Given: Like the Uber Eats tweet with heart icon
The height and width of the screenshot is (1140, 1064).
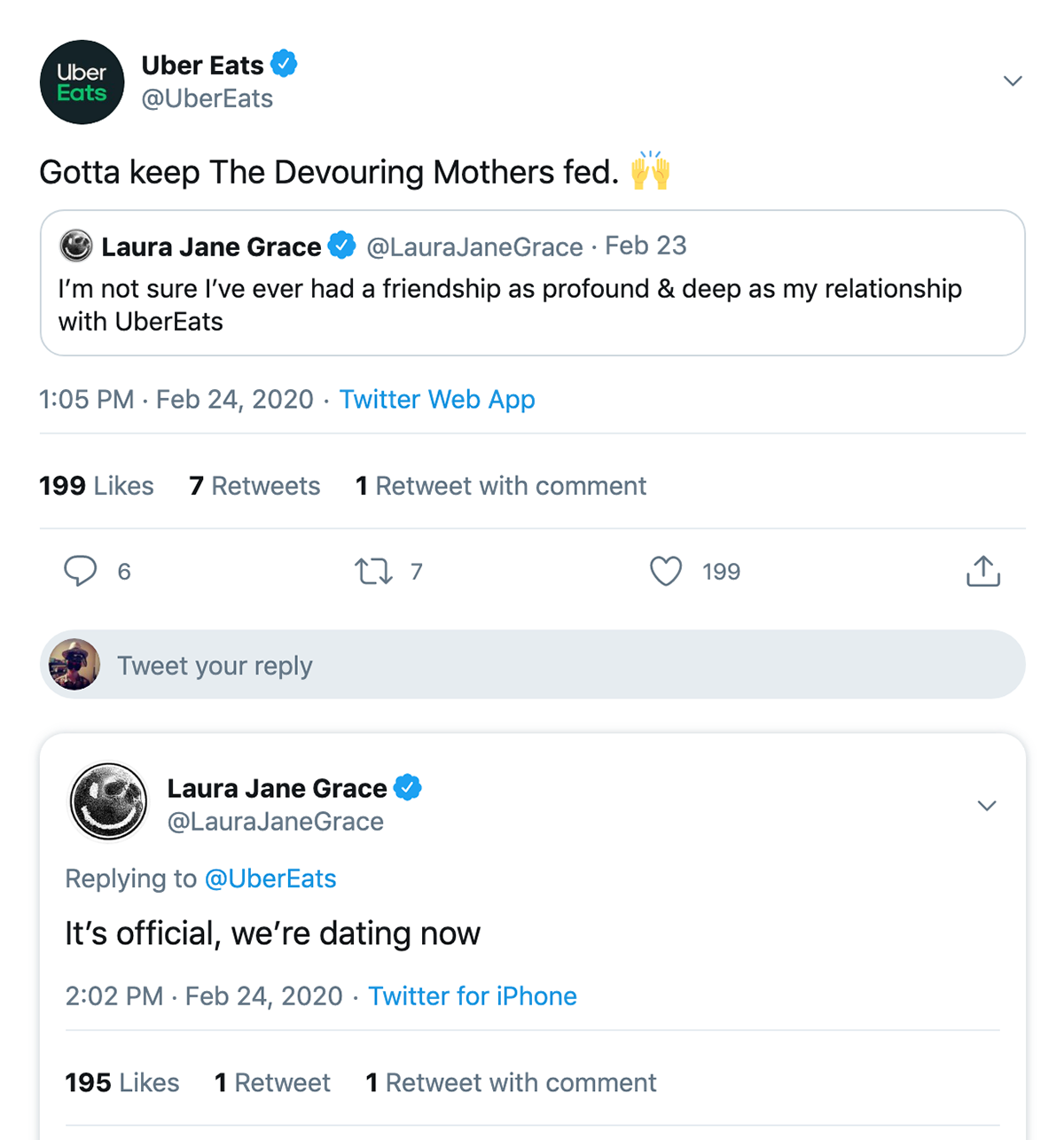Looking at the screenshot, I should pyautogui.click(x=666, y=572).
